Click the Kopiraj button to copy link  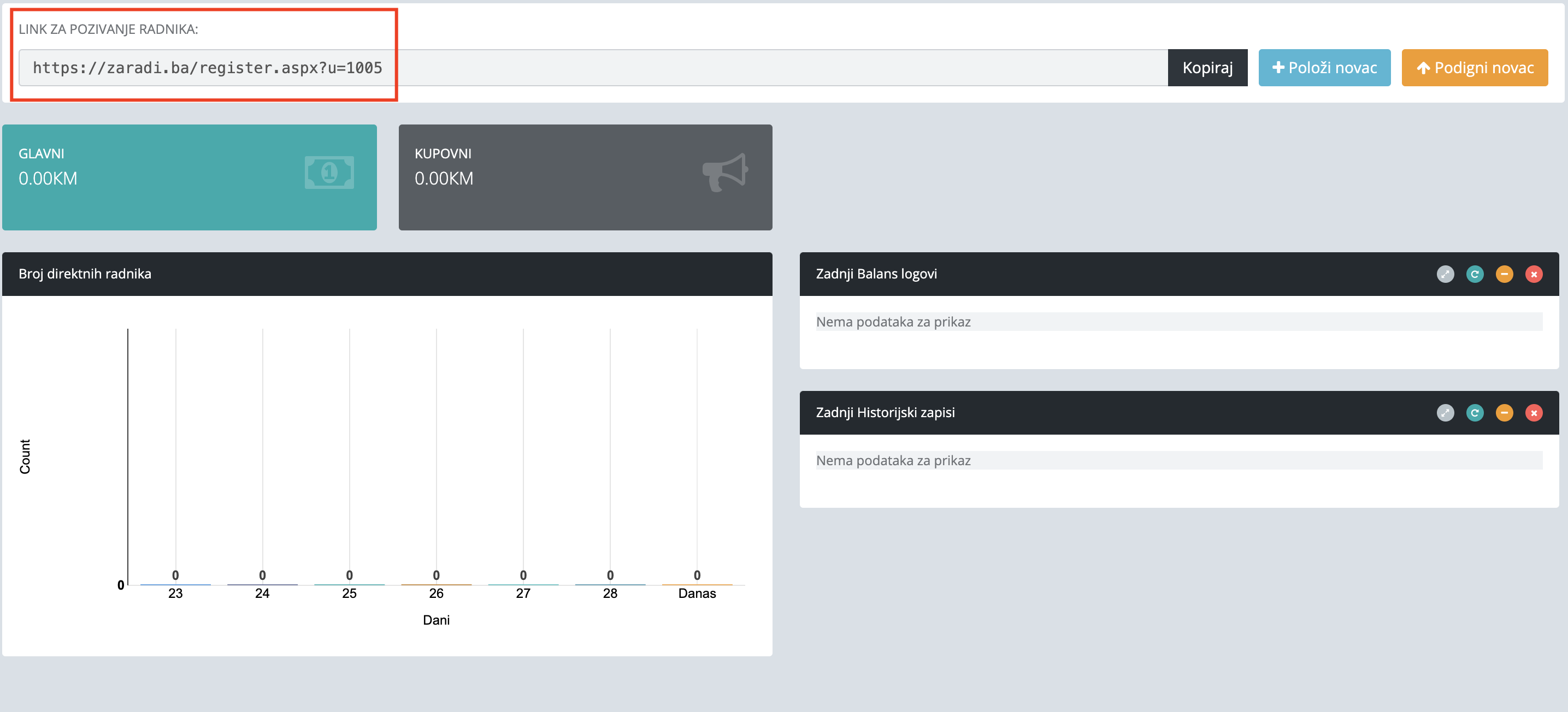click(1207, 68)
